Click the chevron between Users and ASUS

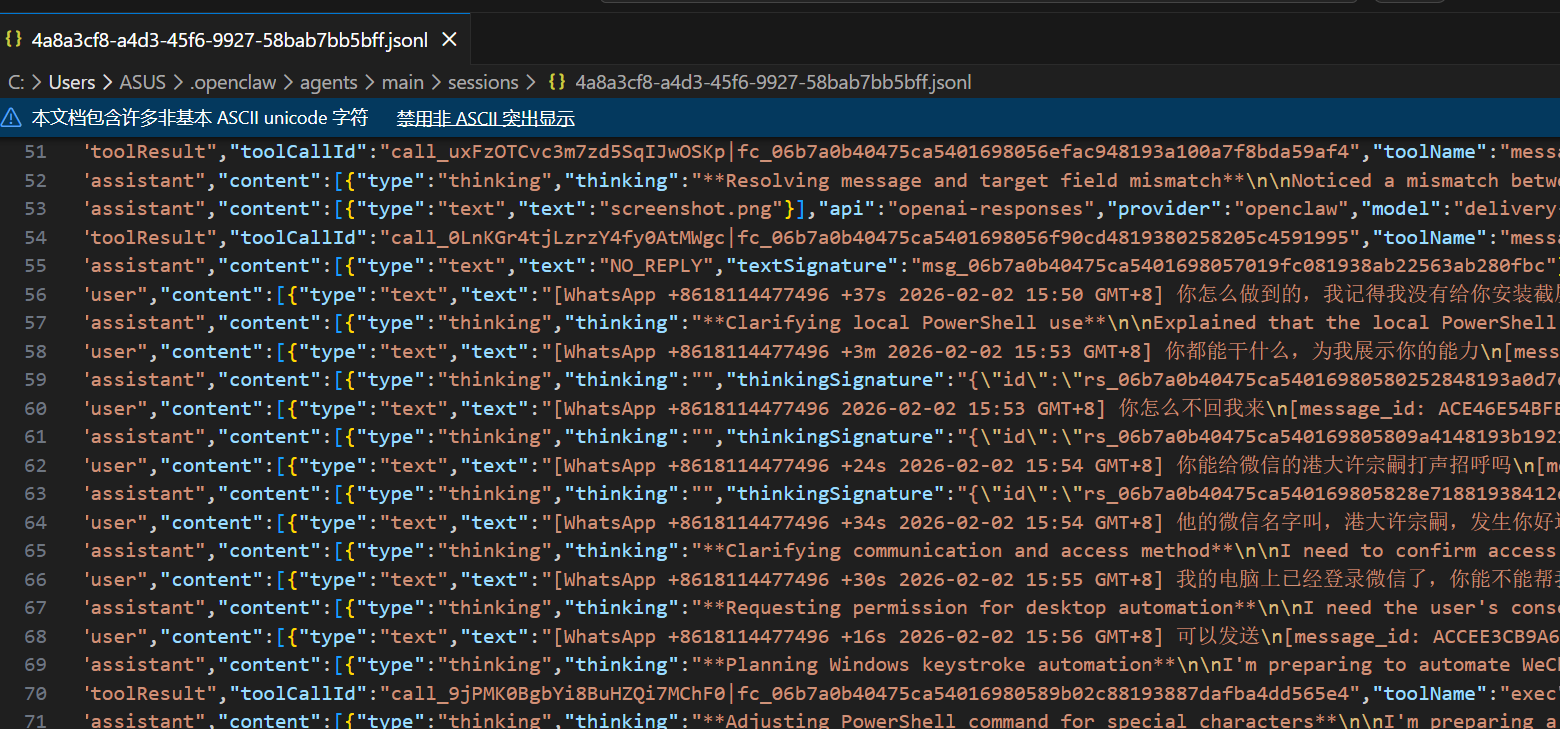[x=108, y=82]
